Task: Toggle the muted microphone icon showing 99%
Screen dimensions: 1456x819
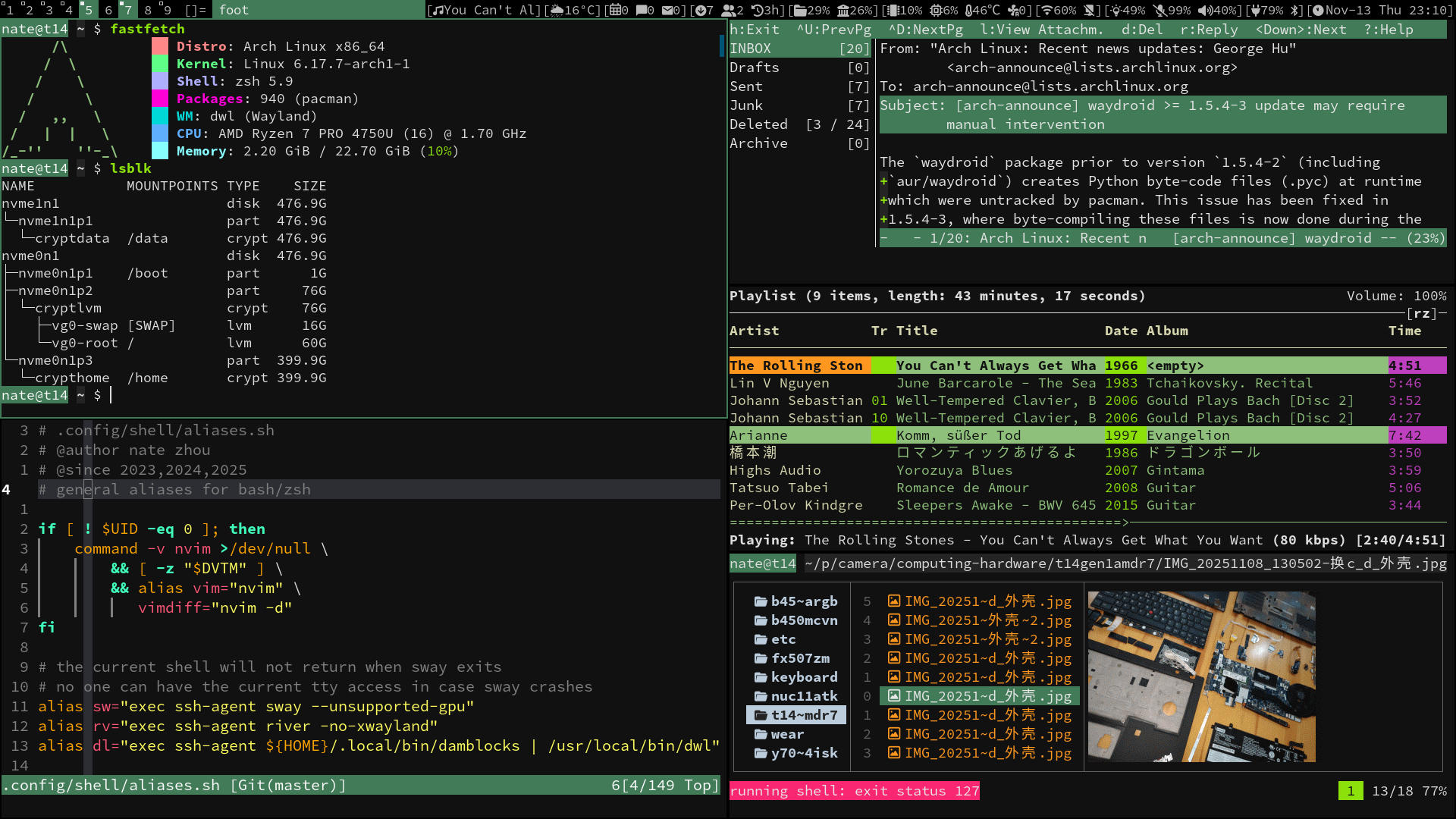Action: tap(1159, 10)
